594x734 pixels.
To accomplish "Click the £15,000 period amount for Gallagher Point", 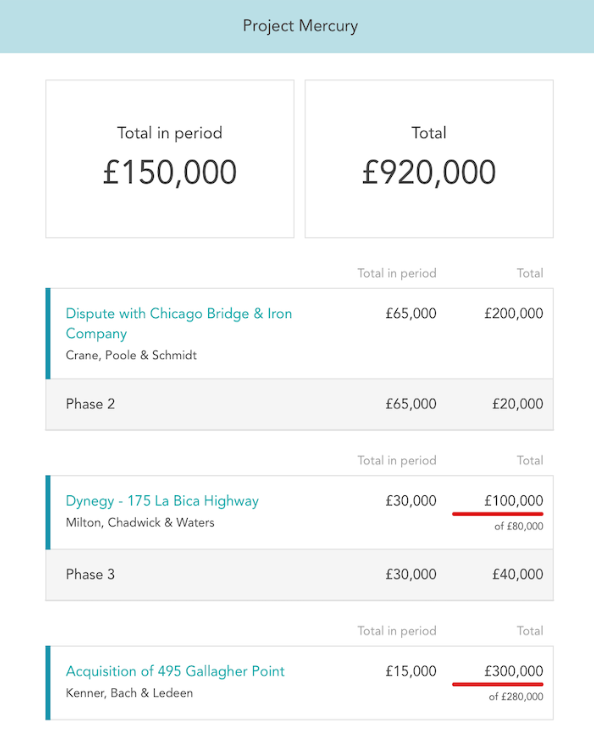I will pyautogui.click(x=411, y=671).
